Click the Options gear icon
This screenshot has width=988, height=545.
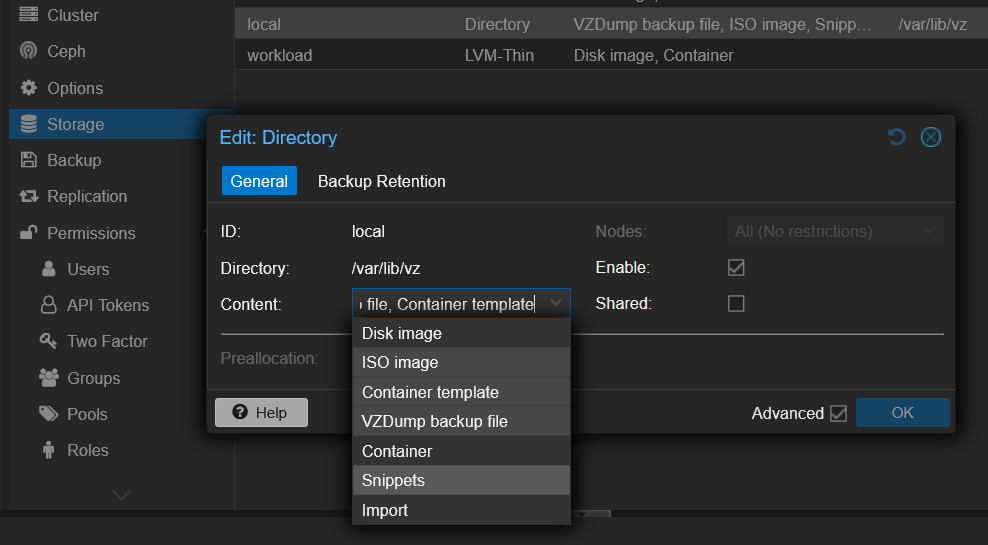(x=29, y=88)
